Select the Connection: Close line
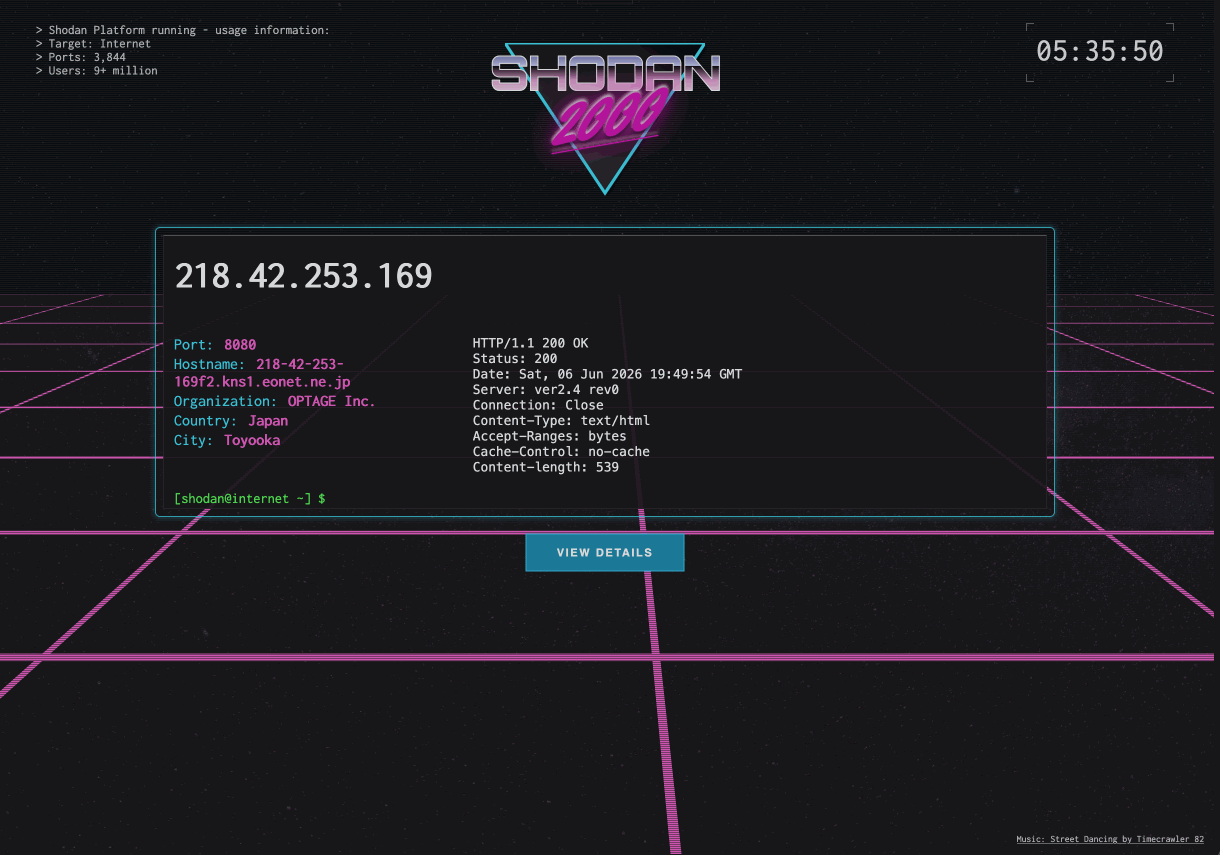The height and width of the screenshot is (855, 1220). tap(538, 405)
